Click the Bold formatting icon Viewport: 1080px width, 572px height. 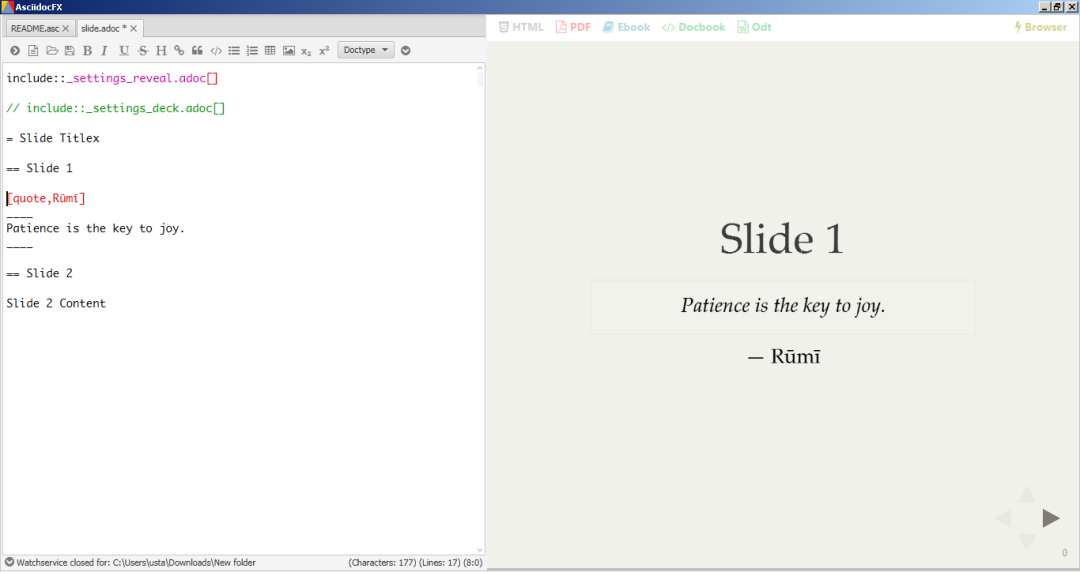87,50
